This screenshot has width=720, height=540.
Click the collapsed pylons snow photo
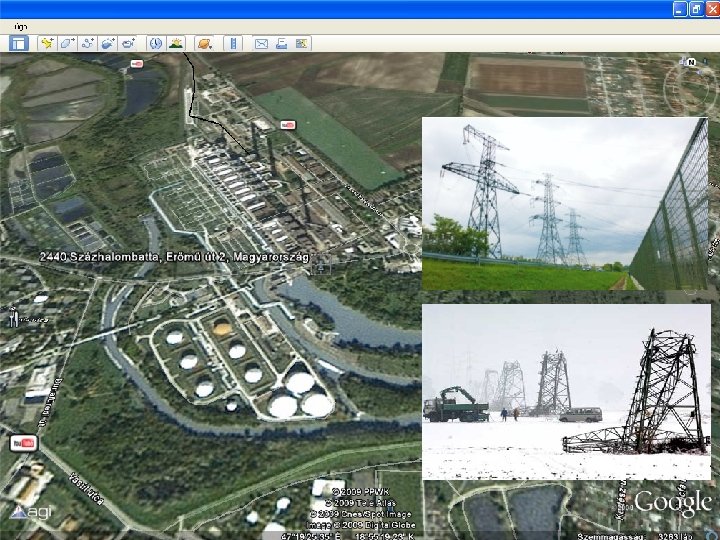[565, 392]
